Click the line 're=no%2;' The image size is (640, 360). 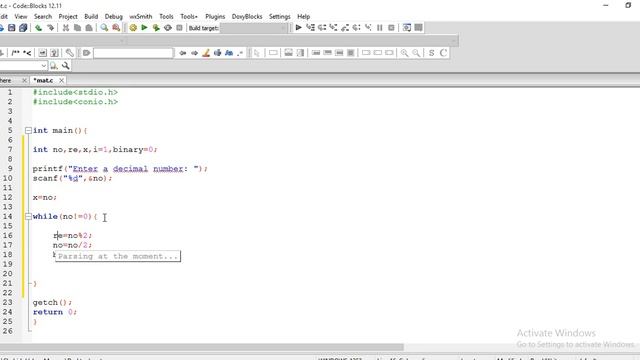click(x=73, y=236)
